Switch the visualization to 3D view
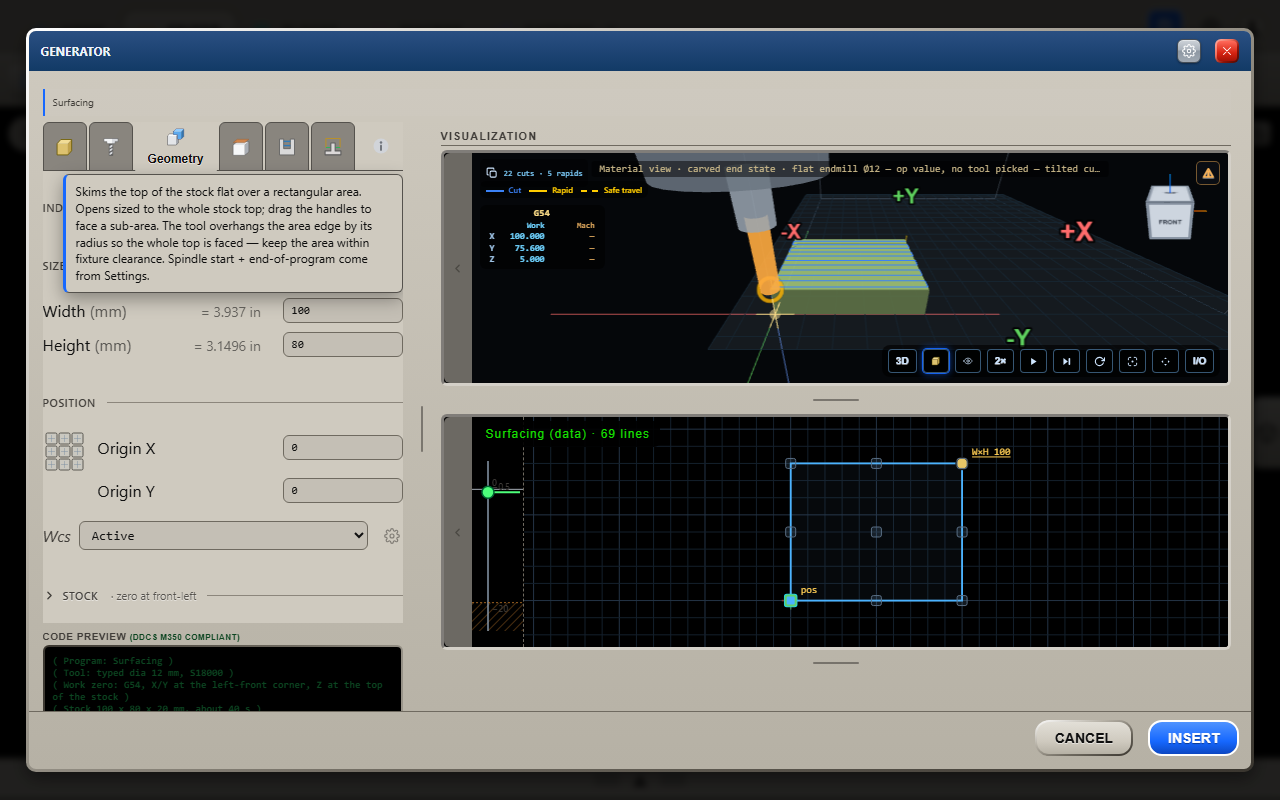 click(902, 361)
